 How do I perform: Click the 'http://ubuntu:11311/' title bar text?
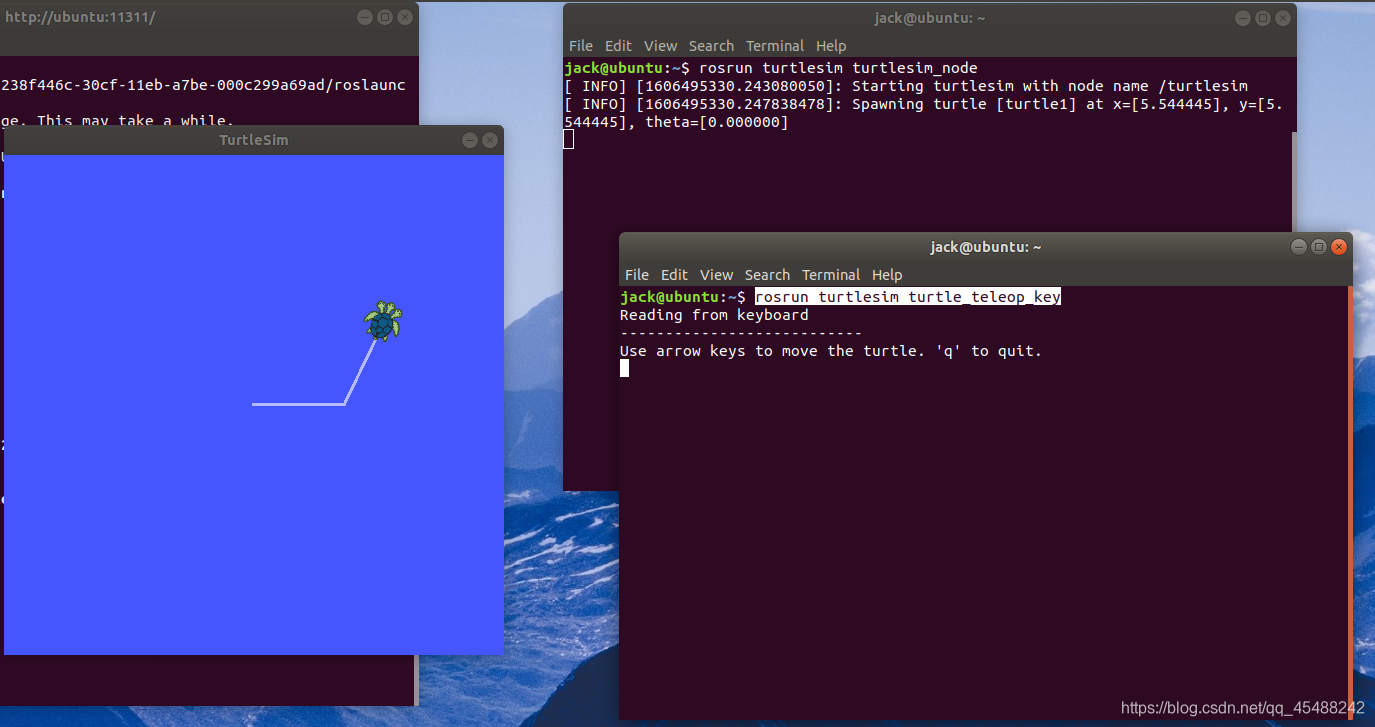coord(80,17)
